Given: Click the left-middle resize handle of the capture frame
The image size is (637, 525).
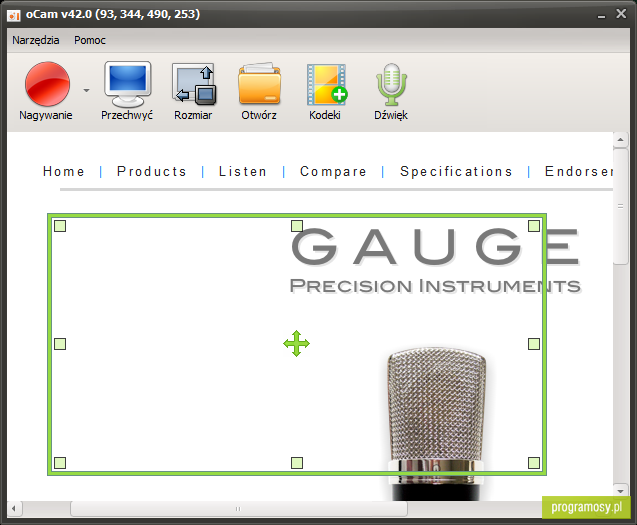Looking at the screenshot, I should click(60, 344).
